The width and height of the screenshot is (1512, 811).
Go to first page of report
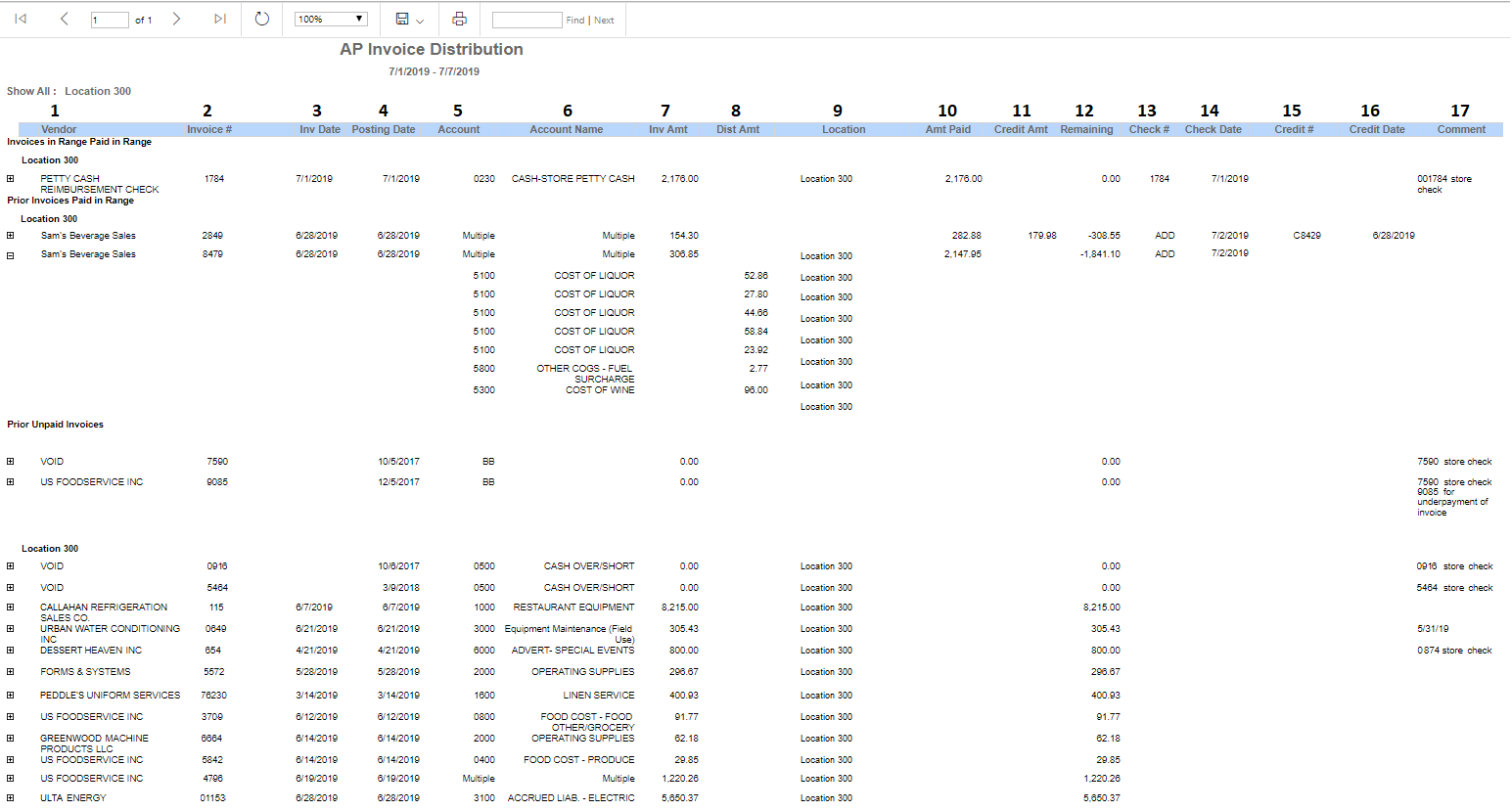(21, 19)
